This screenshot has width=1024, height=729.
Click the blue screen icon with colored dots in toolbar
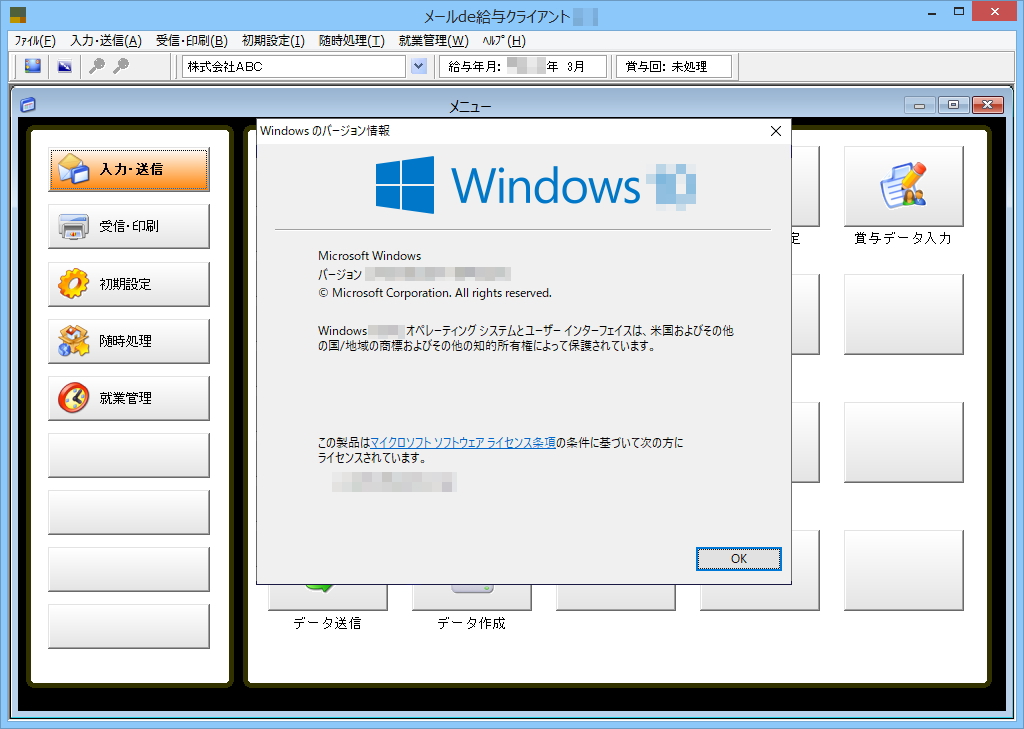pyautogui.click(x=33, y=66)
